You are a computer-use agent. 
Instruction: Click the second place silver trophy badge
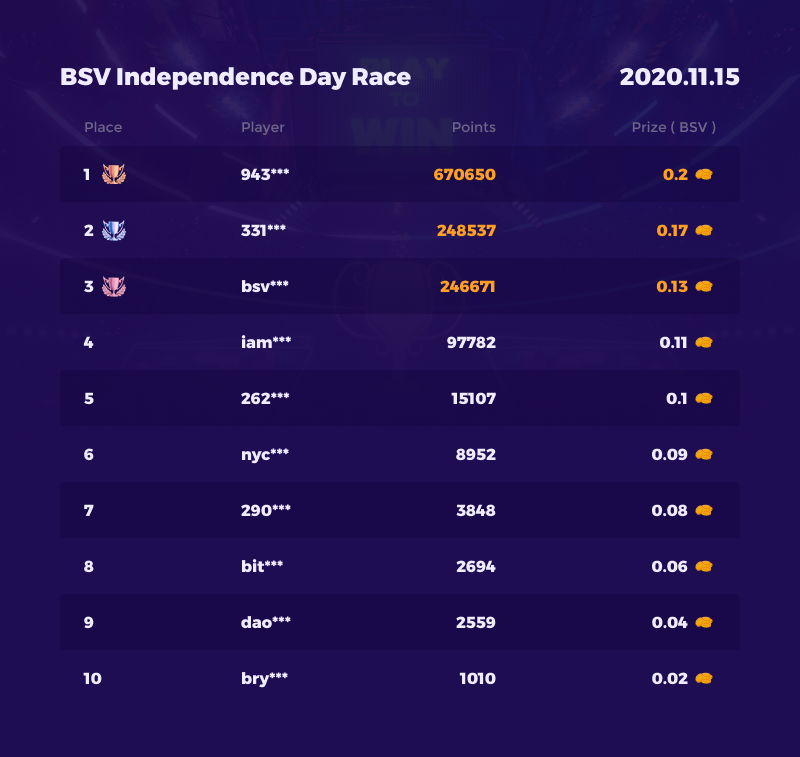(x=114, y=231)
